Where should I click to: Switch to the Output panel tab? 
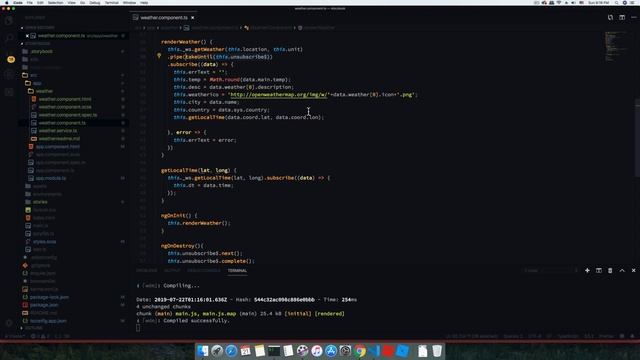tap(172, 271)
